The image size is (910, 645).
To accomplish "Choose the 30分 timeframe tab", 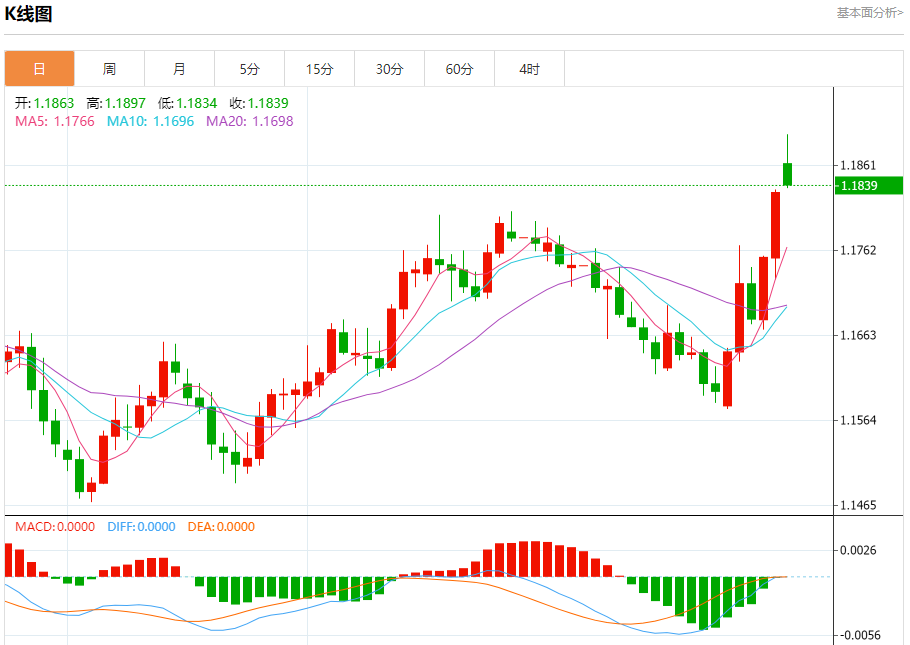I will (x=389, y=69).
